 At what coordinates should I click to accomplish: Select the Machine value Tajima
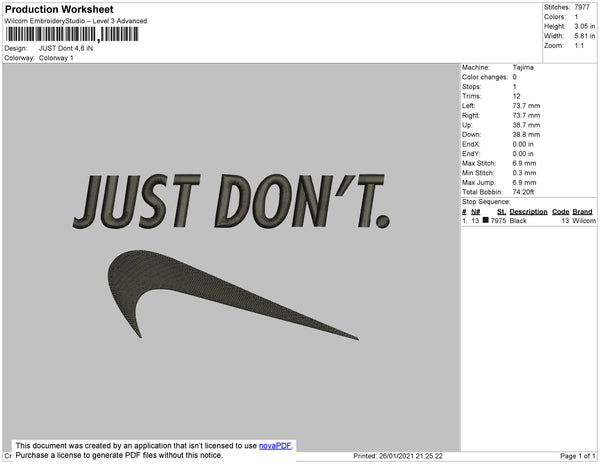(x=523, y=67)
